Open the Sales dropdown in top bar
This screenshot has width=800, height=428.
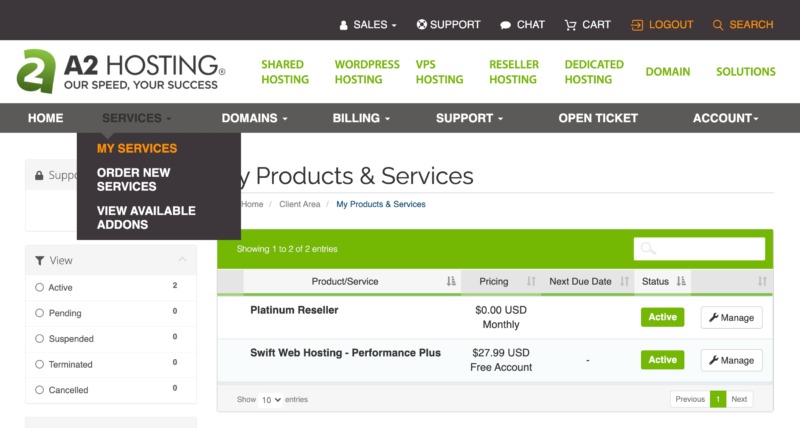click(x=369, y=24)
